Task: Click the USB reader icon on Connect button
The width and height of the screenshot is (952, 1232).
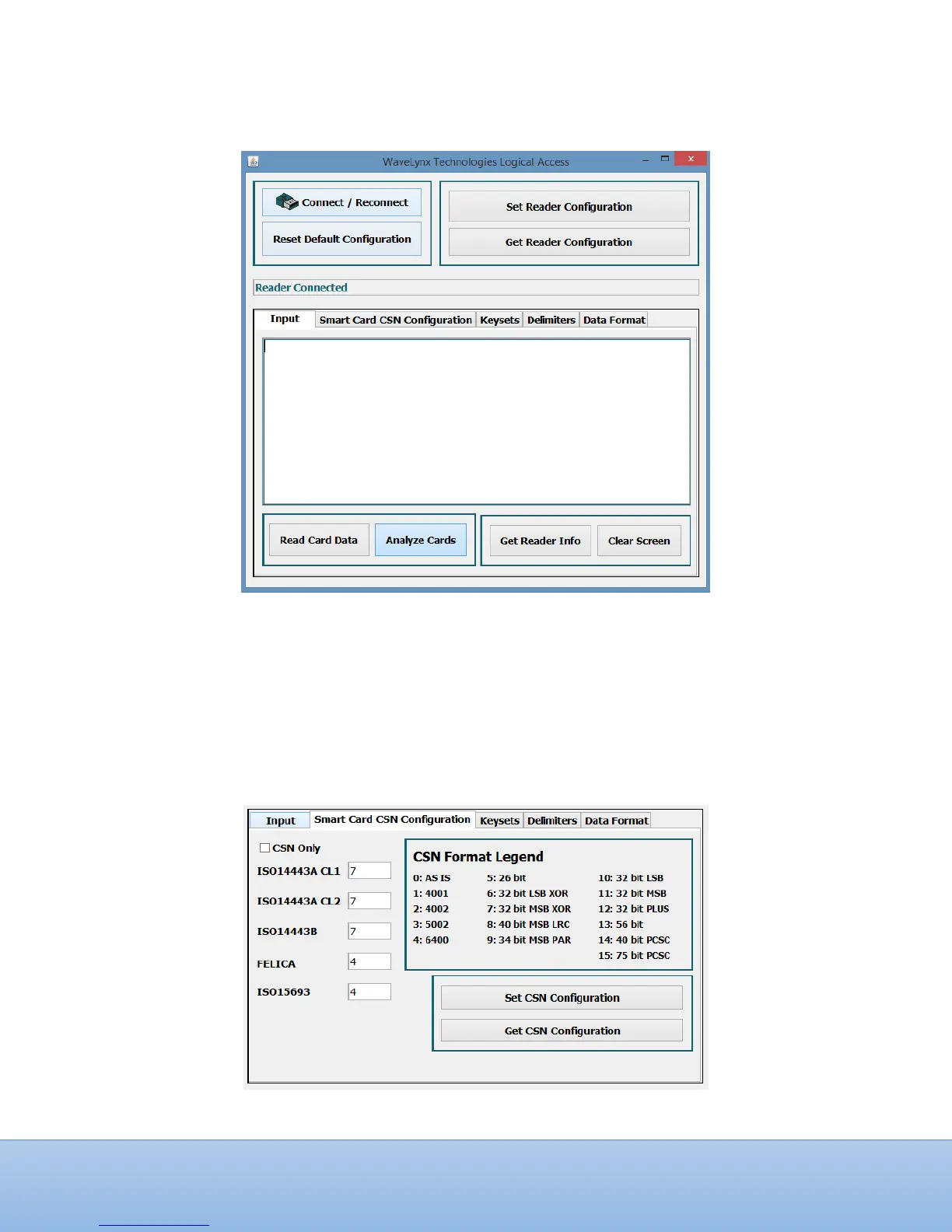Action: pyautogui.click(x=287, y=201)
